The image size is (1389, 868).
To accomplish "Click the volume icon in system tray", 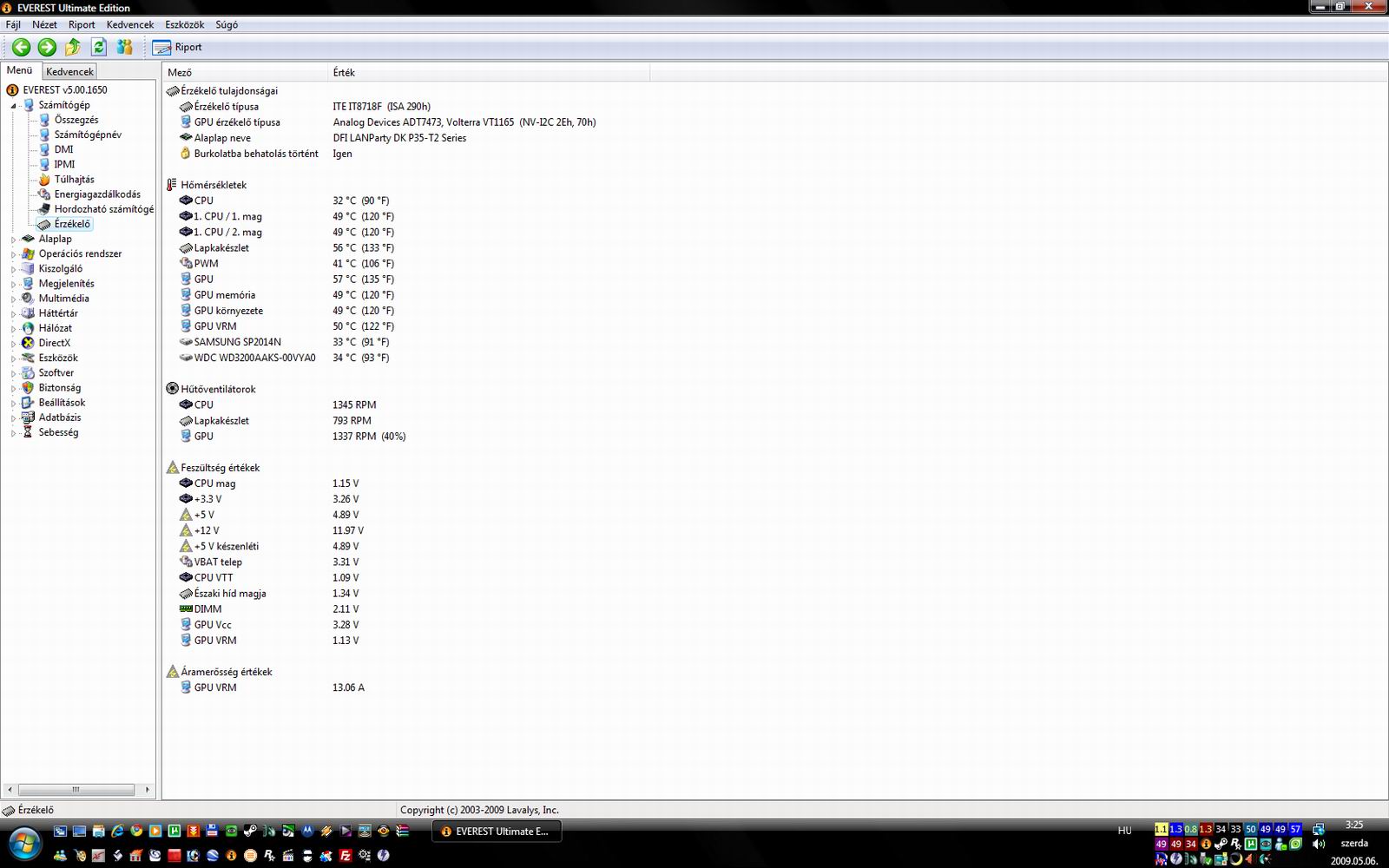I will pyautogui.click(x=1319, y=844).
